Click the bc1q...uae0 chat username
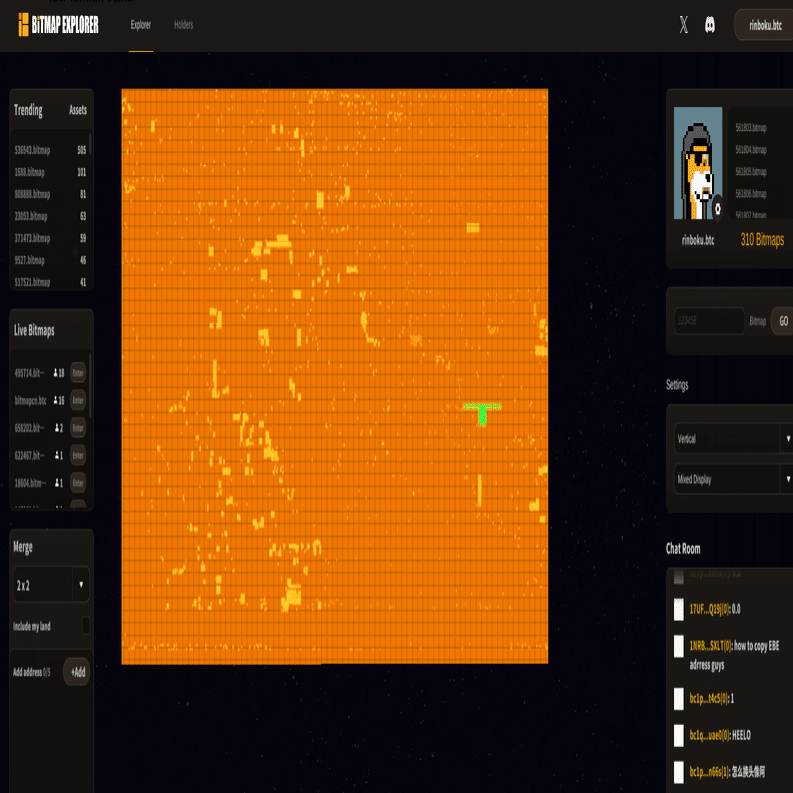 point(710,735)
